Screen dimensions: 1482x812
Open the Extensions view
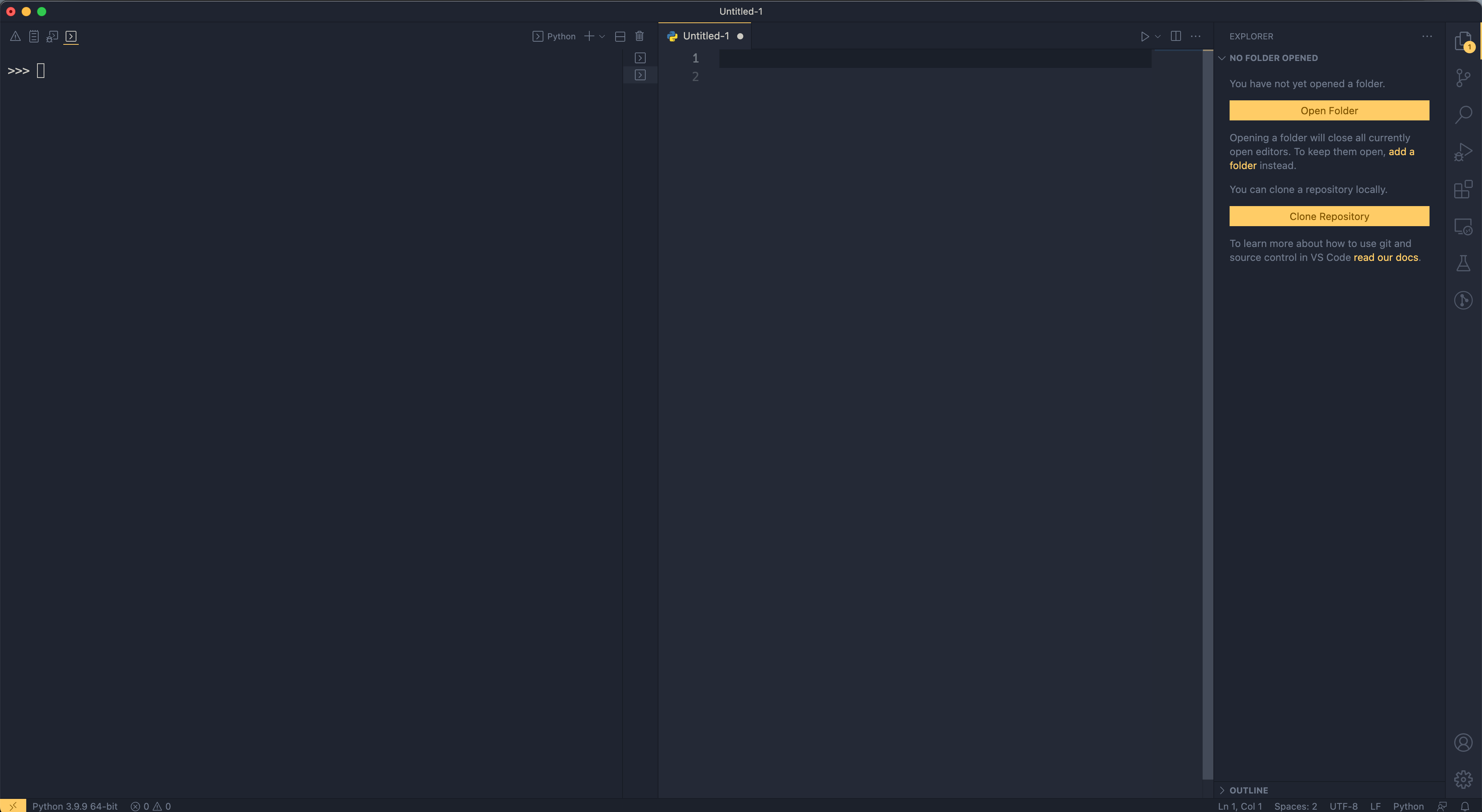[x=1463, y=189]
